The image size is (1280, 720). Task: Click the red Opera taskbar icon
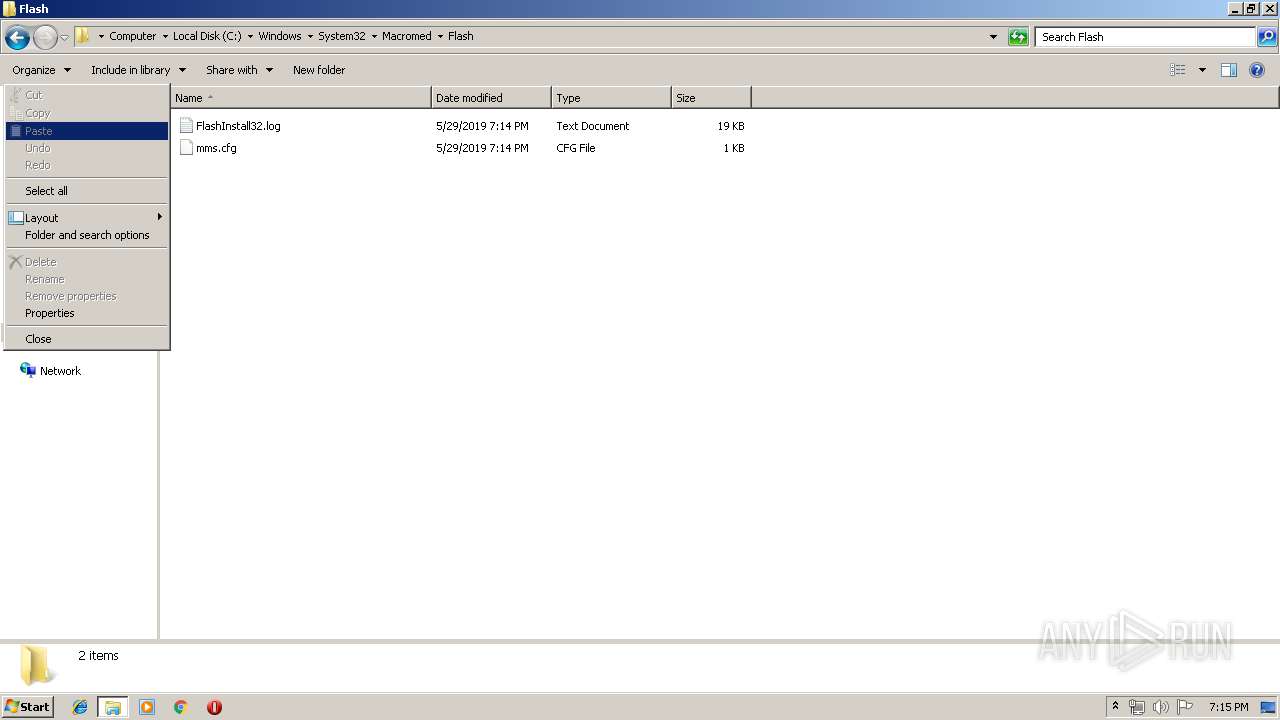point(214,707)
